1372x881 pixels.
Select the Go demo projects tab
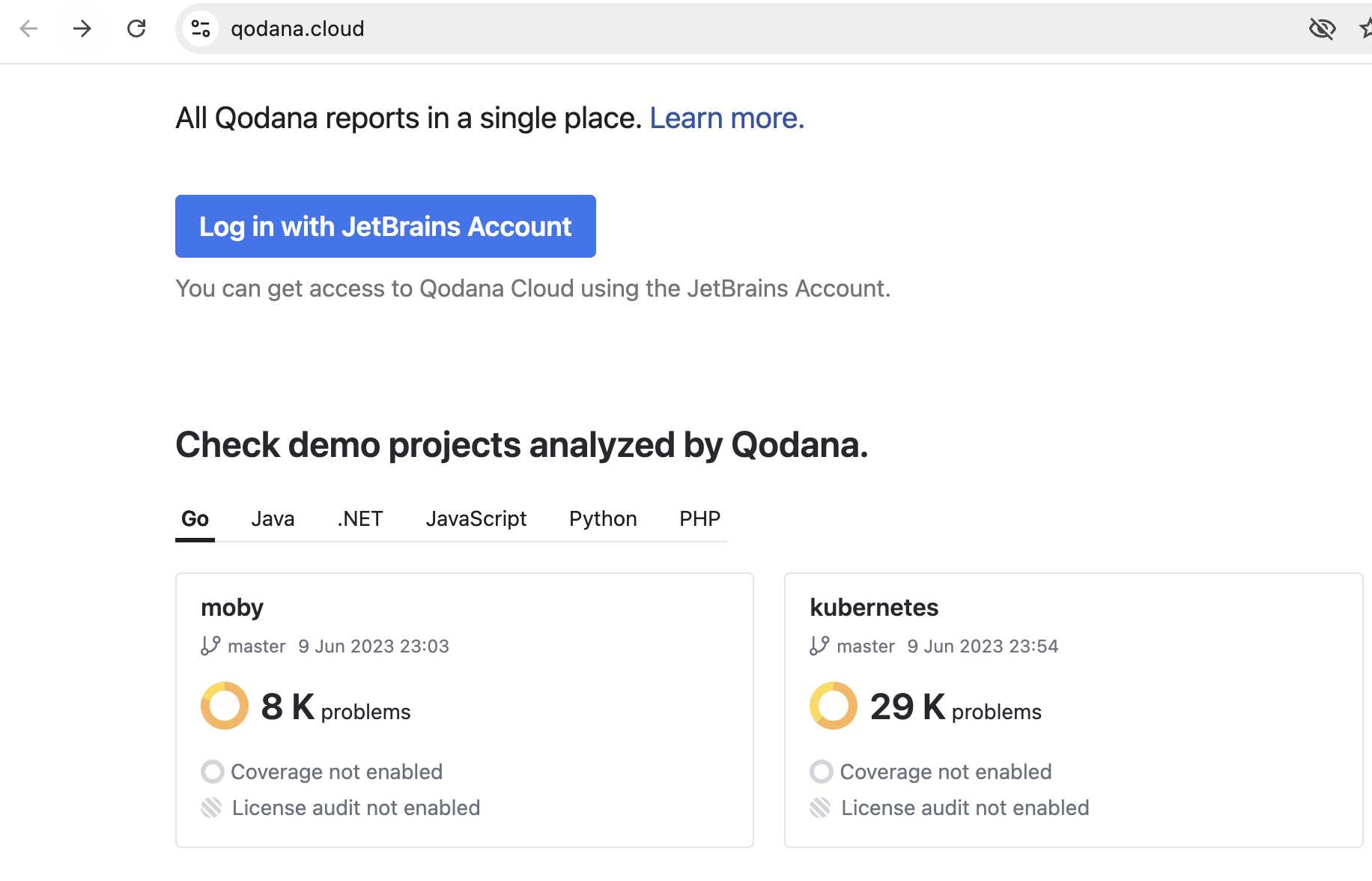pyautogui.click(x=195, y=518)
